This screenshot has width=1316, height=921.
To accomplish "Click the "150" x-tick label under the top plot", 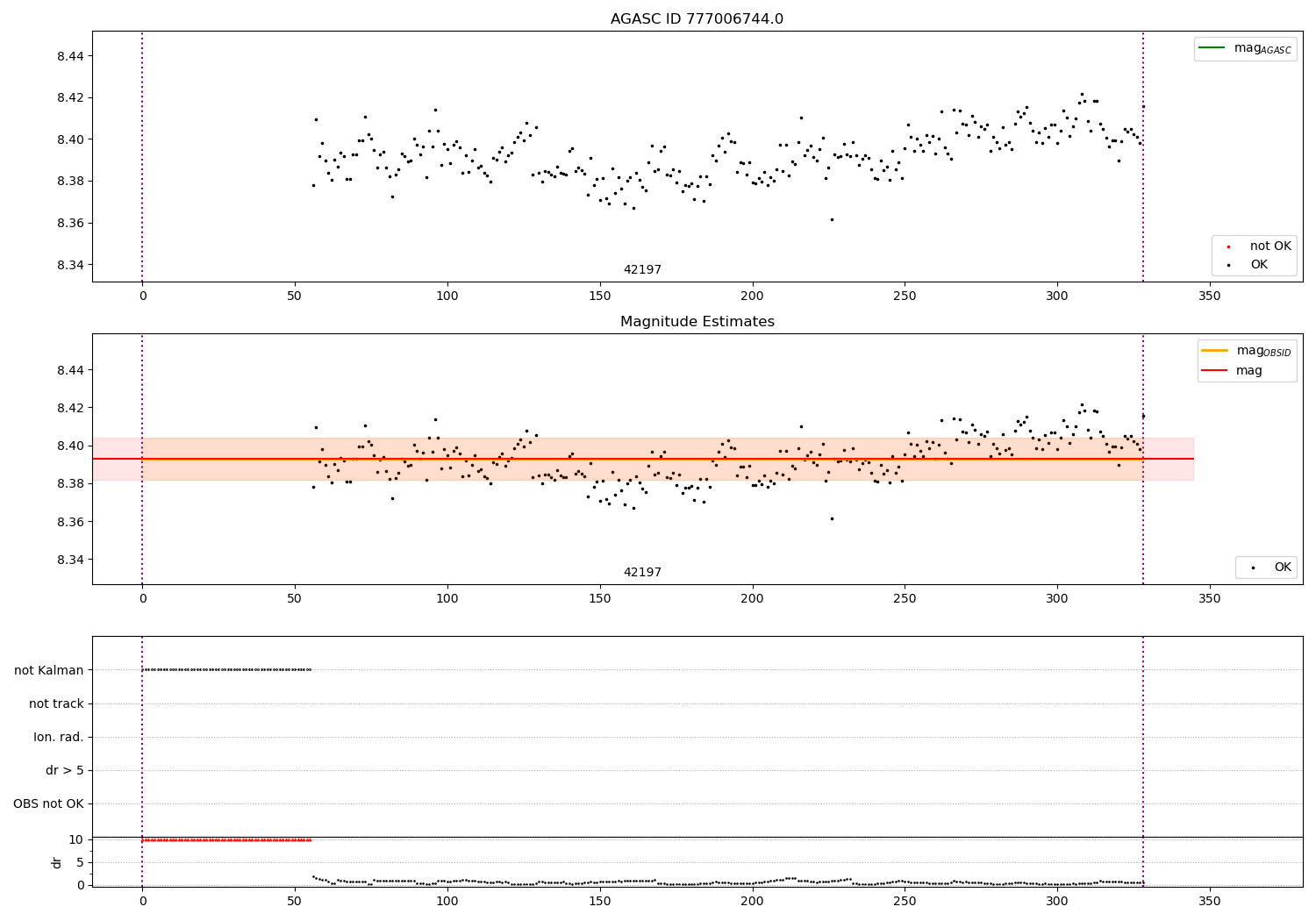I will click(599, 296).
